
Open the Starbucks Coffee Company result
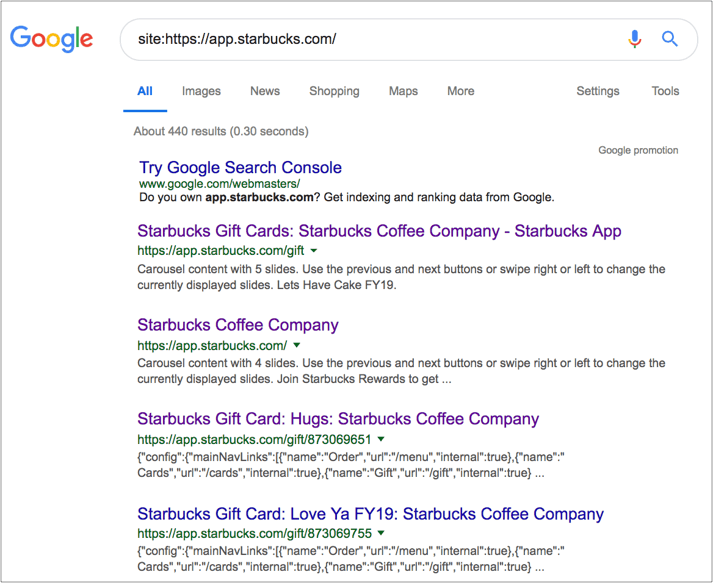point(238,325)
